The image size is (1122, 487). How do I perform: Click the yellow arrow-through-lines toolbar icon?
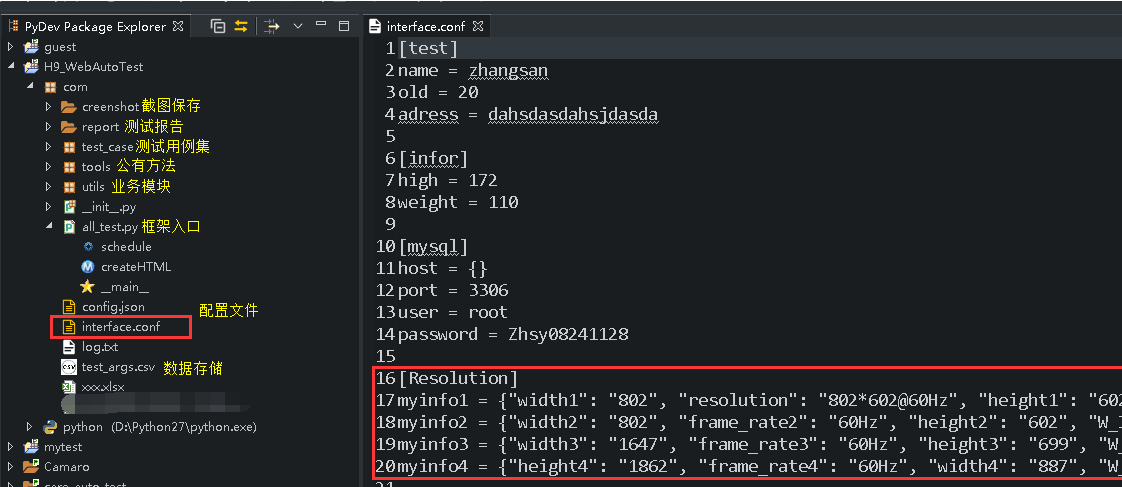coord(272,26)
